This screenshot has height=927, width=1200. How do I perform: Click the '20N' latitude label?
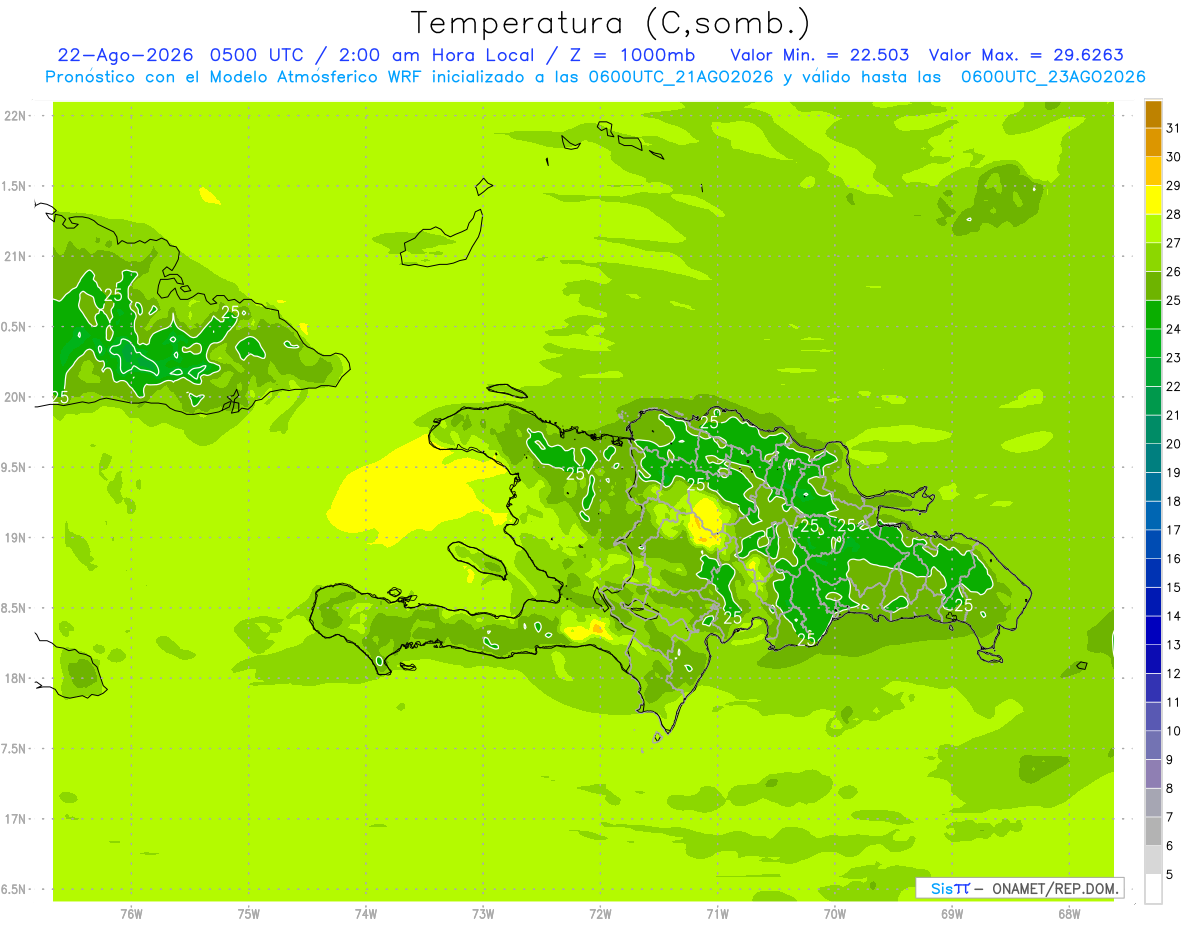coord(14,397)
